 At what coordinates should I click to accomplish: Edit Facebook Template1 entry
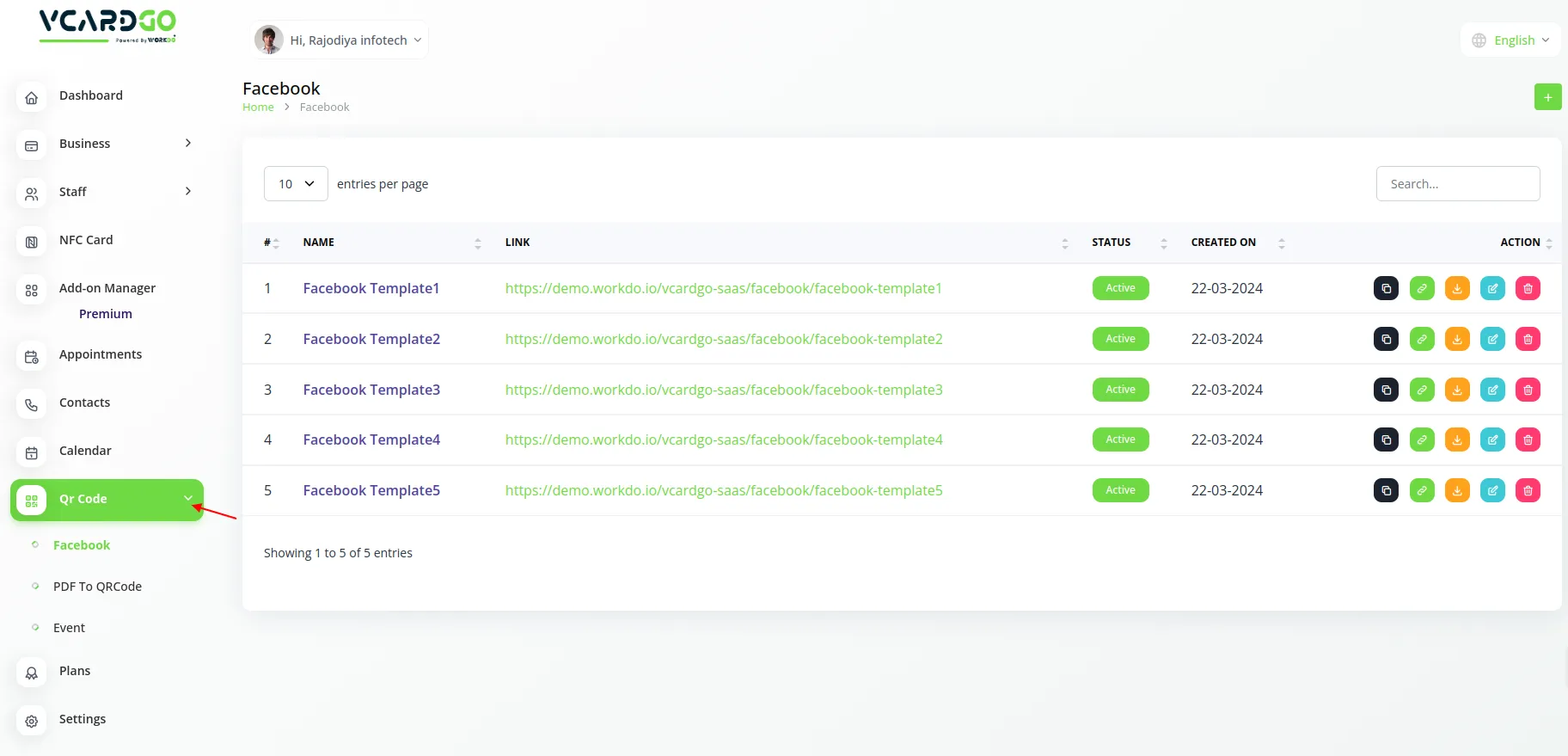pyautogui.click(x=1492, y=288)
